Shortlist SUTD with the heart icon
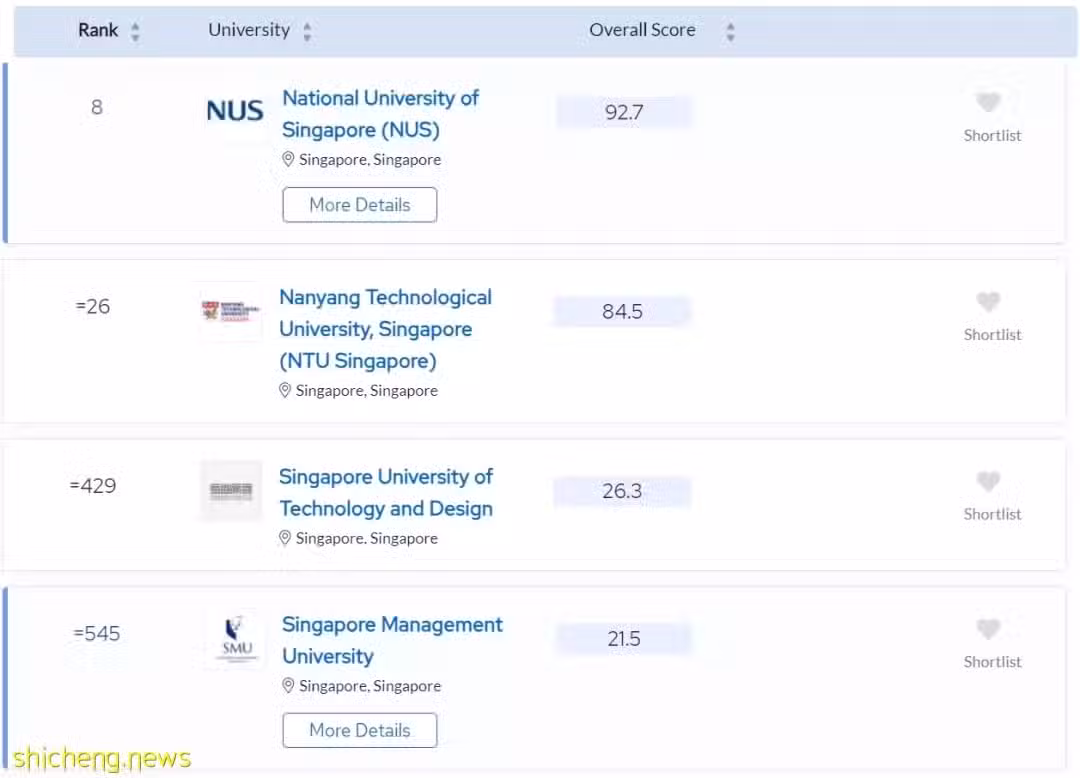This screenshot has width=1080, height=778. click(988, 481)
